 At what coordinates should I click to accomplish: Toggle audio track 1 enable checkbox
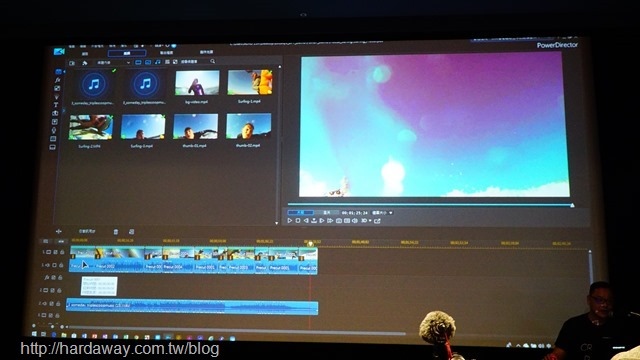click(x=54, y=265)
